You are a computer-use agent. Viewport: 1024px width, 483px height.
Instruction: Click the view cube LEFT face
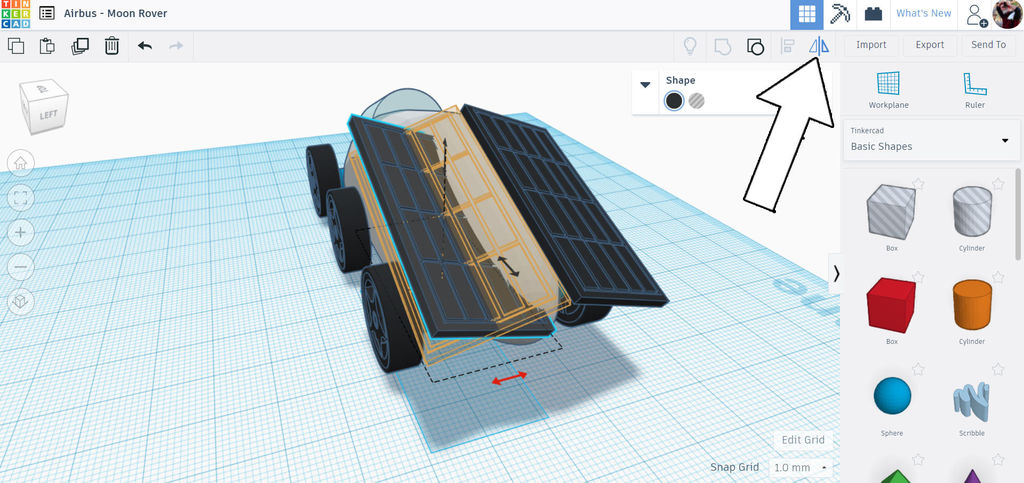click(48, 115)
